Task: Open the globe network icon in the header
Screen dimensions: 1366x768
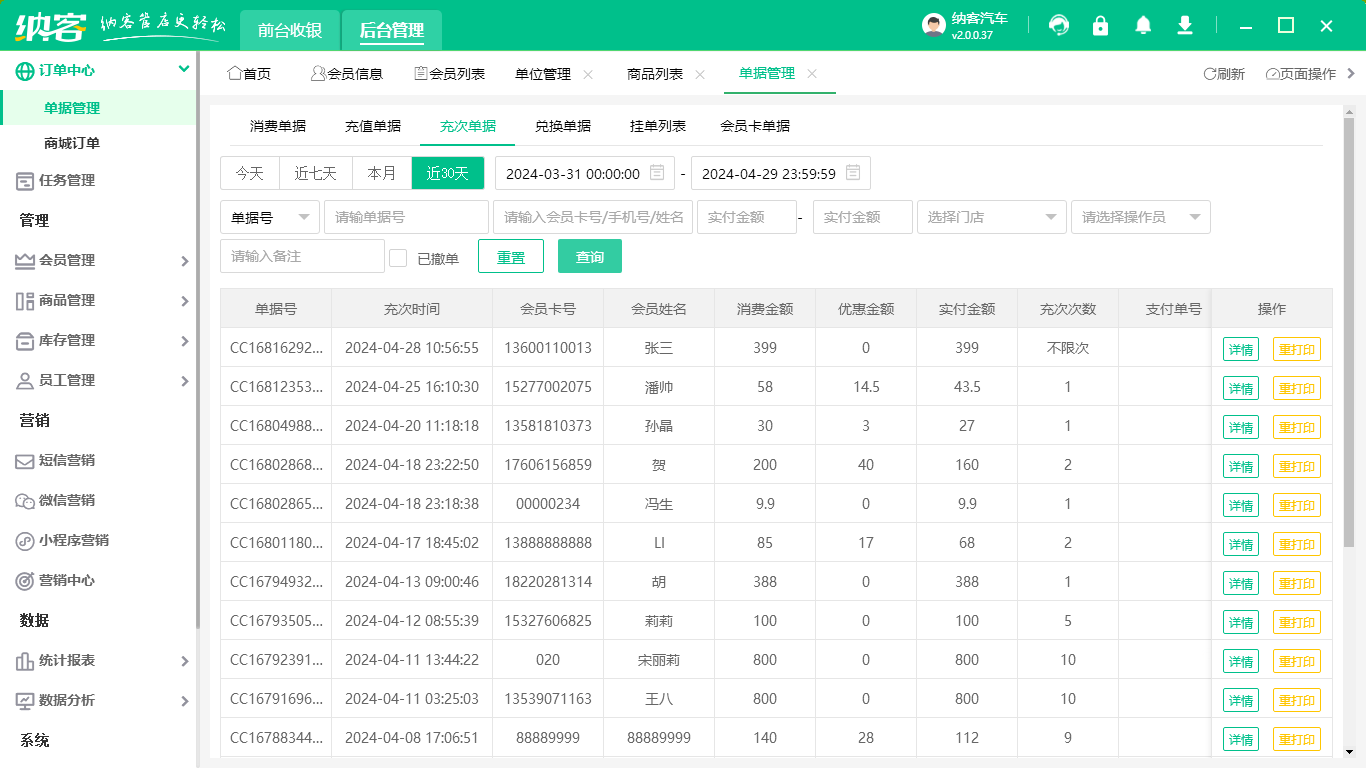Action: pyautogui.click(x=1059, y=25)
